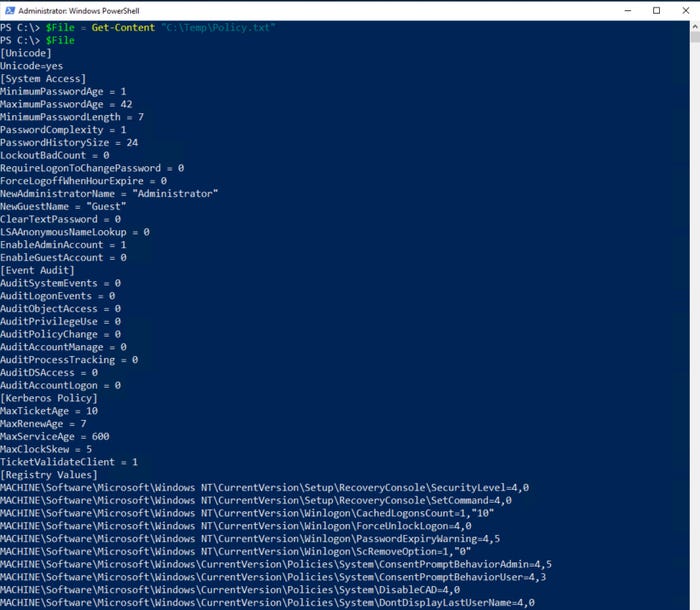Image resolution: width=700 pixels, height=610 pixels.
Task: Click the [Unicode] section header line
Action: point(26,53)
